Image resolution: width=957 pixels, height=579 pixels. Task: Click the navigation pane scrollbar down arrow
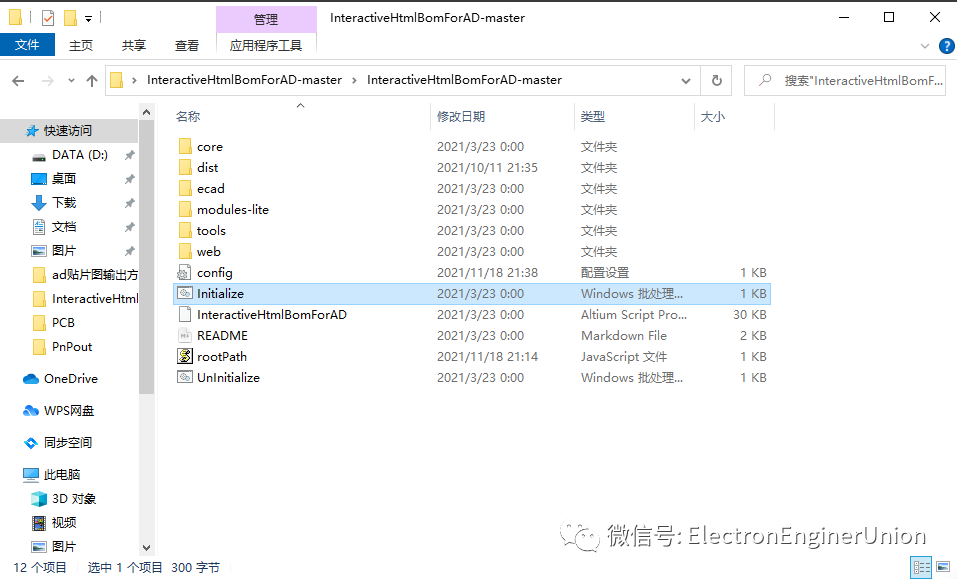coord(146,547)
